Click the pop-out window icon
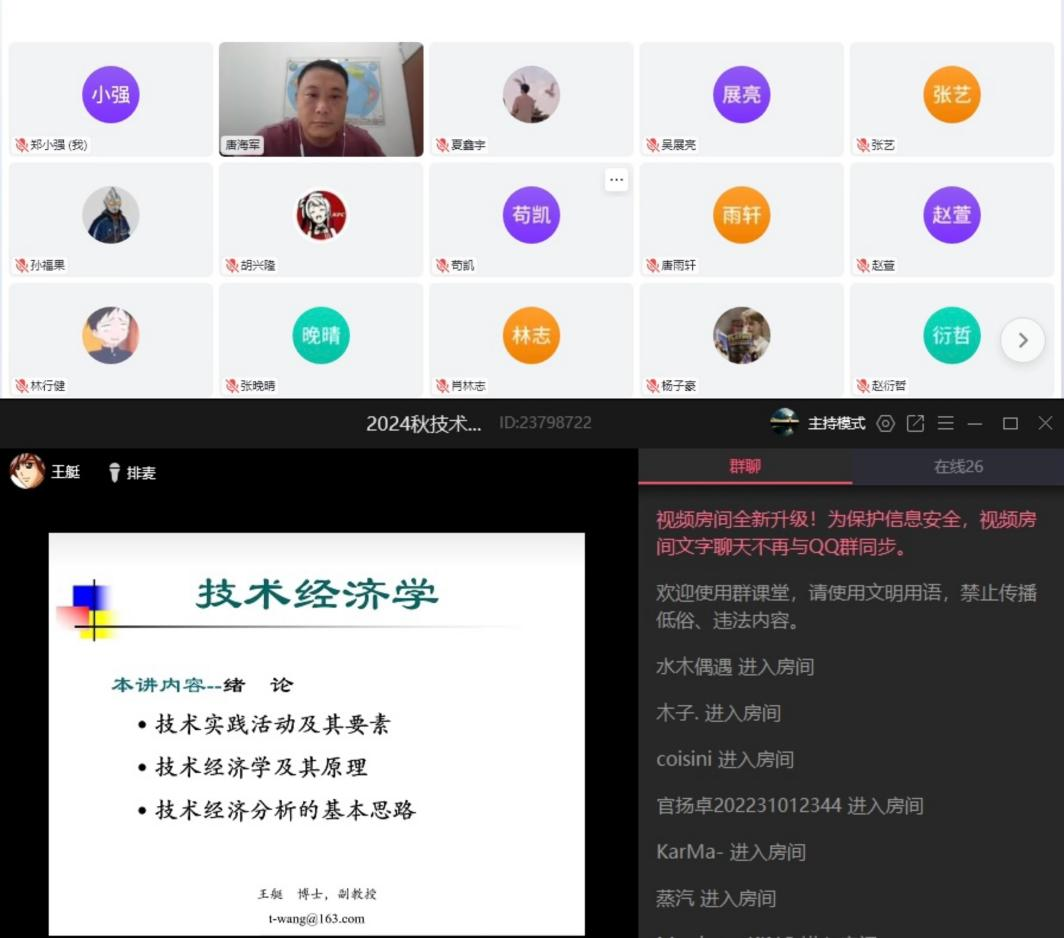This screenshot has height=938, width=1064. [915, 423]
